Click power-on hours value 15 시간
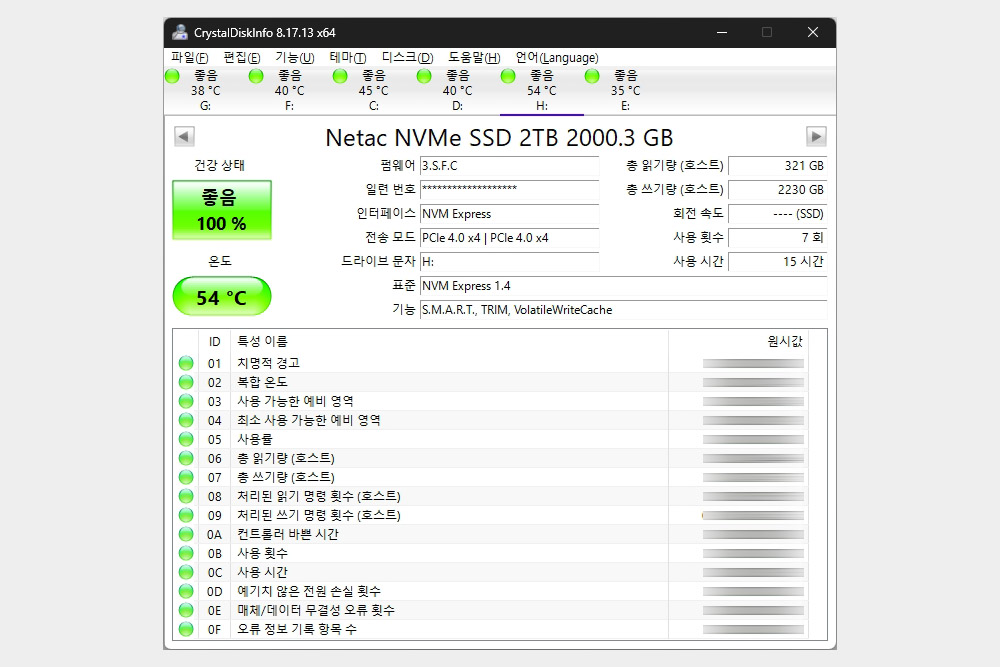Viewport: 1000px width, 667px height. click(777, 261)
